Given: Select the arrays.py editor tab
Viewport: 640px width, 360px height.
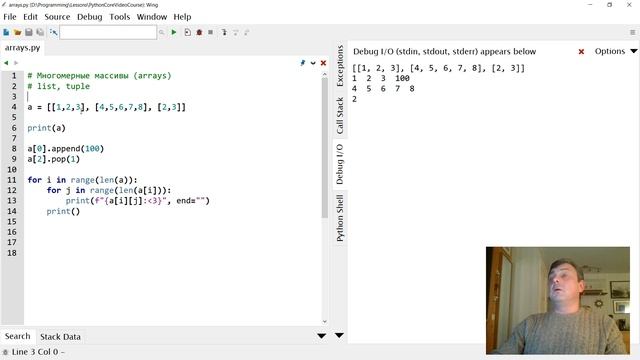Looking at the screenshot, I should (22, 48).
